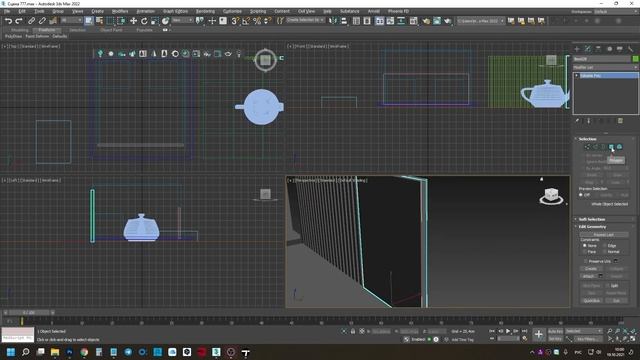Open the Graph Editors menu

[x=176, y=11]
